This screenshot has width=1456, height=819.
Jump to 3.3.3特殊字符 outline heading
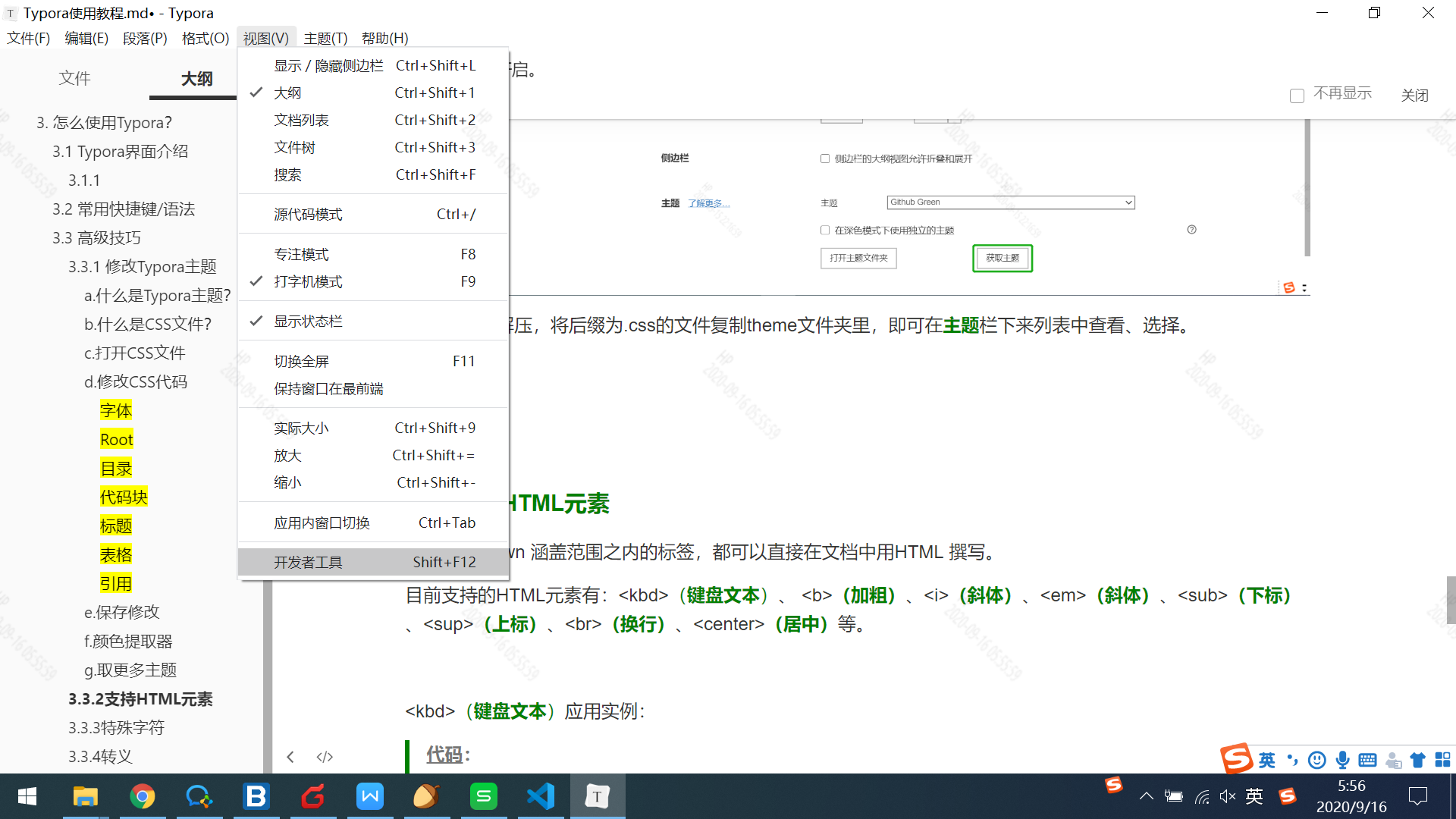point(116,728)
